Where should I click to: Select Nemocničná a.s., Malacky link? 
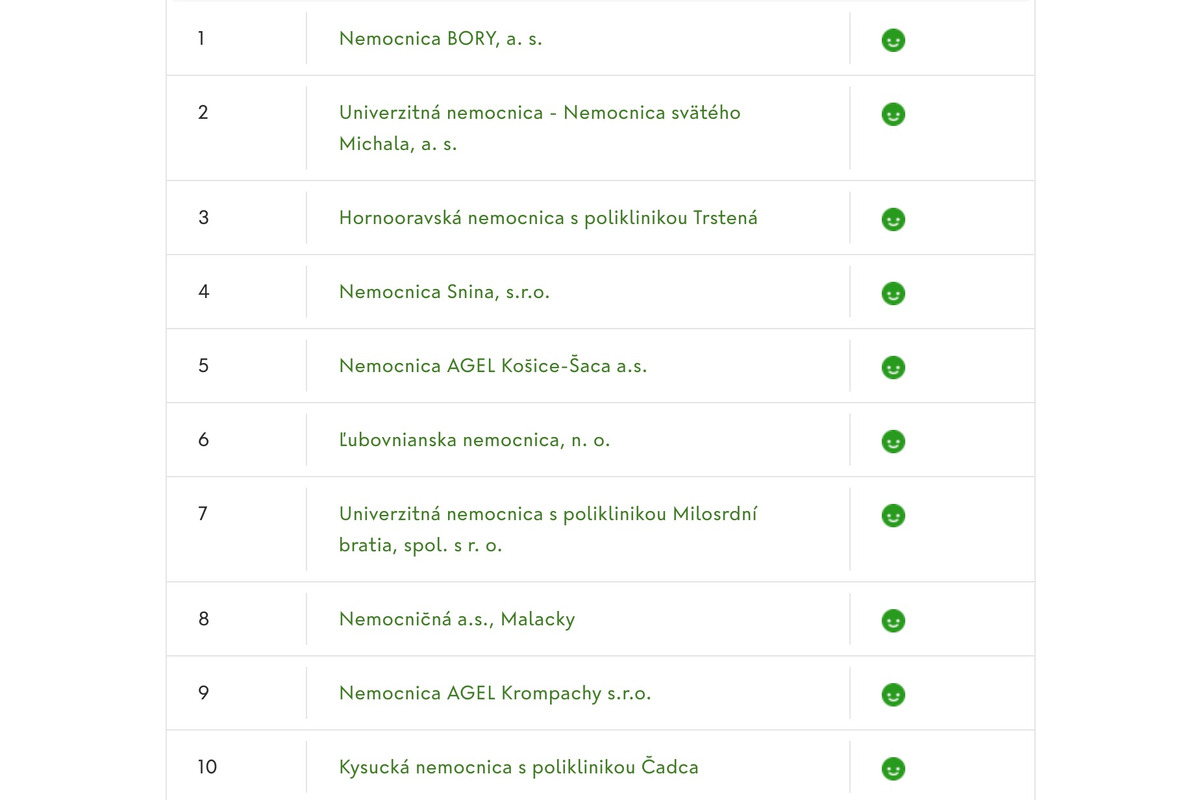click(x=457, y=619)
